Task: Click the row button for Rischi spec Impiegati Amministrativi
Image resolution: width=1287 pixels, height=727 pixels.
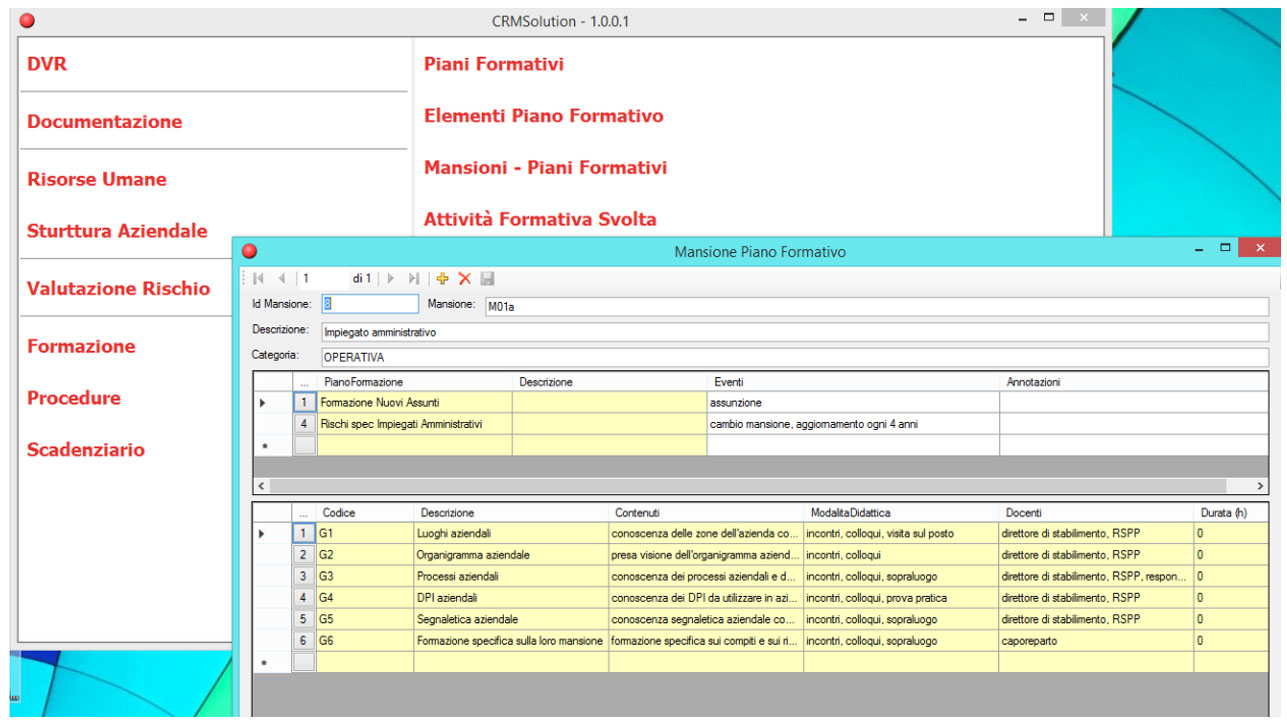Action: click(x=305, y=424)
